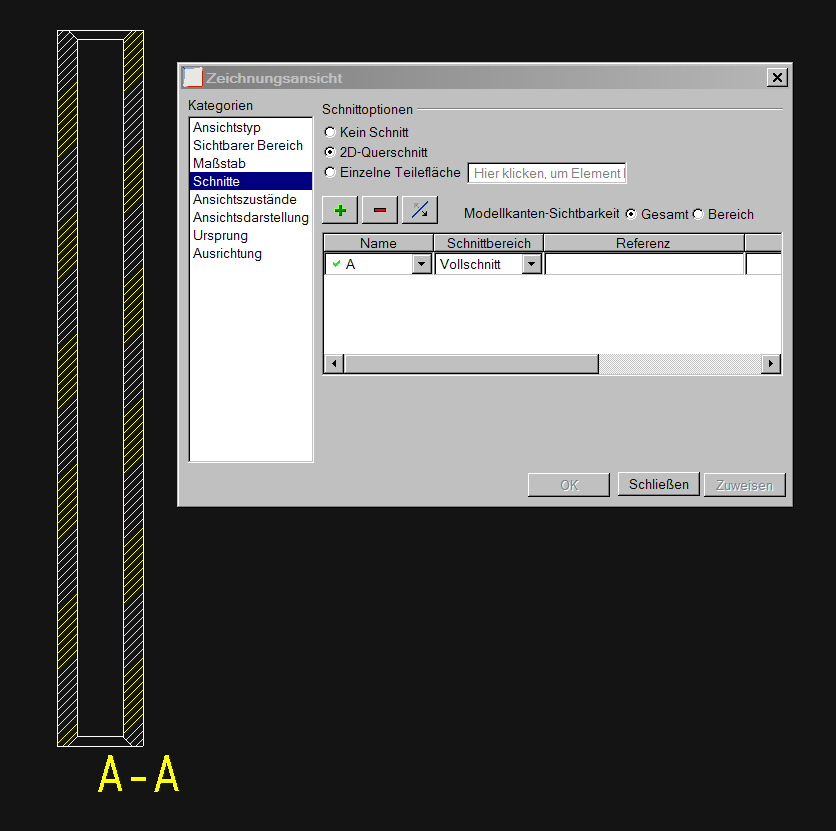Click the 'Hier klicken, um Element' input field

pos(547,173)
